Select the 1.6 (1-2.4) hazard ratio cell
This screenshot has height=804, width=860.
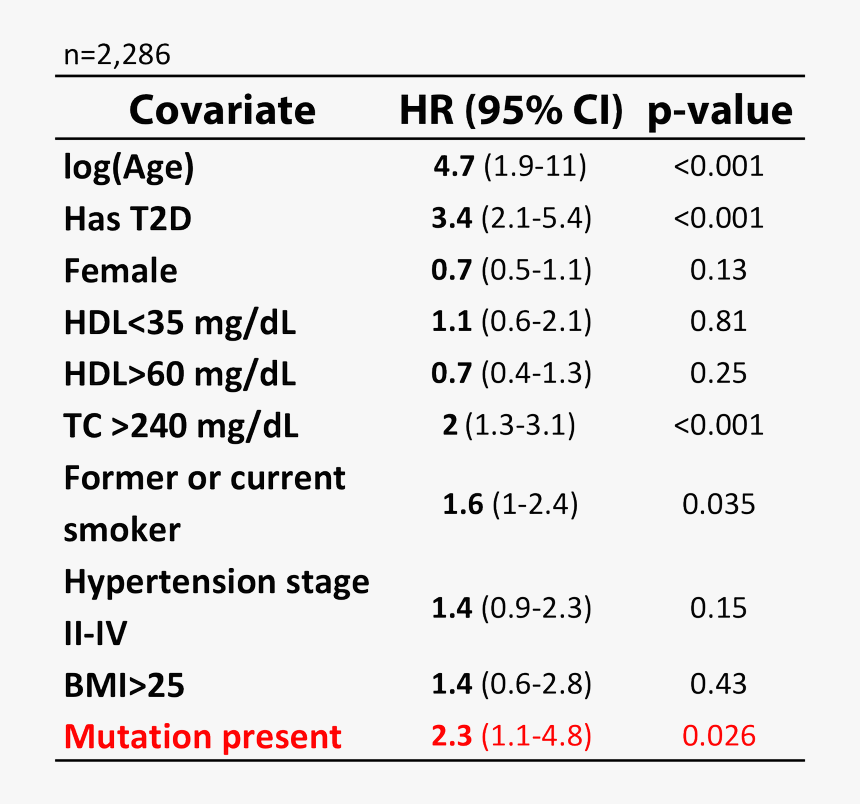click(x=510, y=504)
